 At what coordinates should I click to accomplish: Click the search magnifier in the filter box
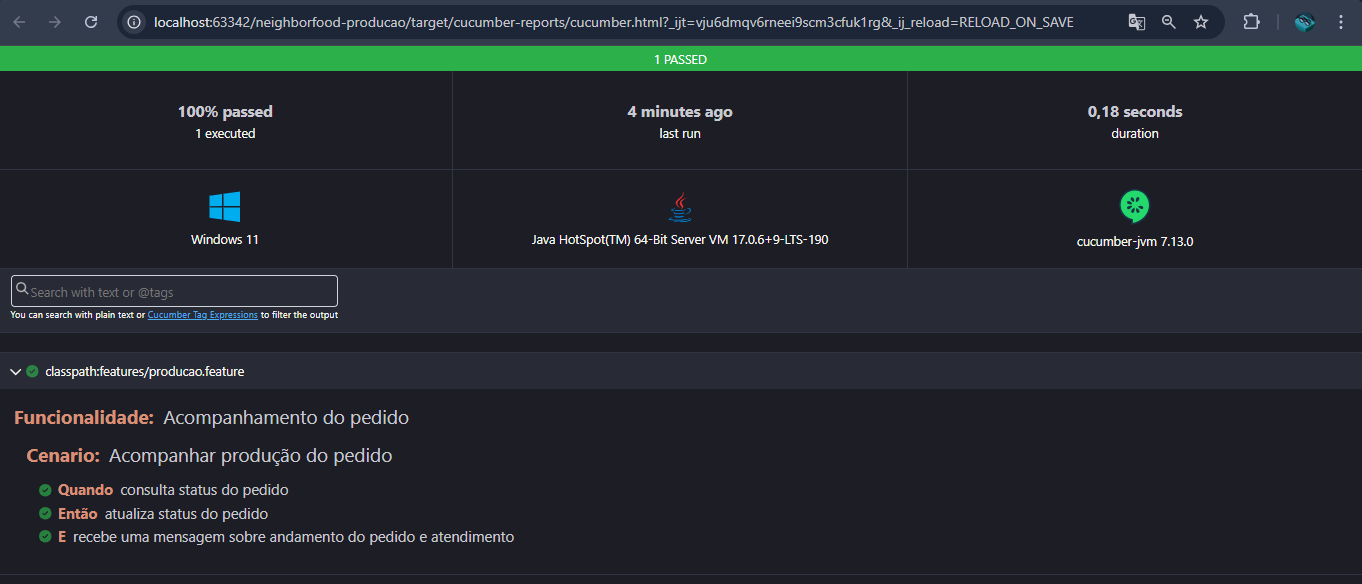tap(22, 291)
